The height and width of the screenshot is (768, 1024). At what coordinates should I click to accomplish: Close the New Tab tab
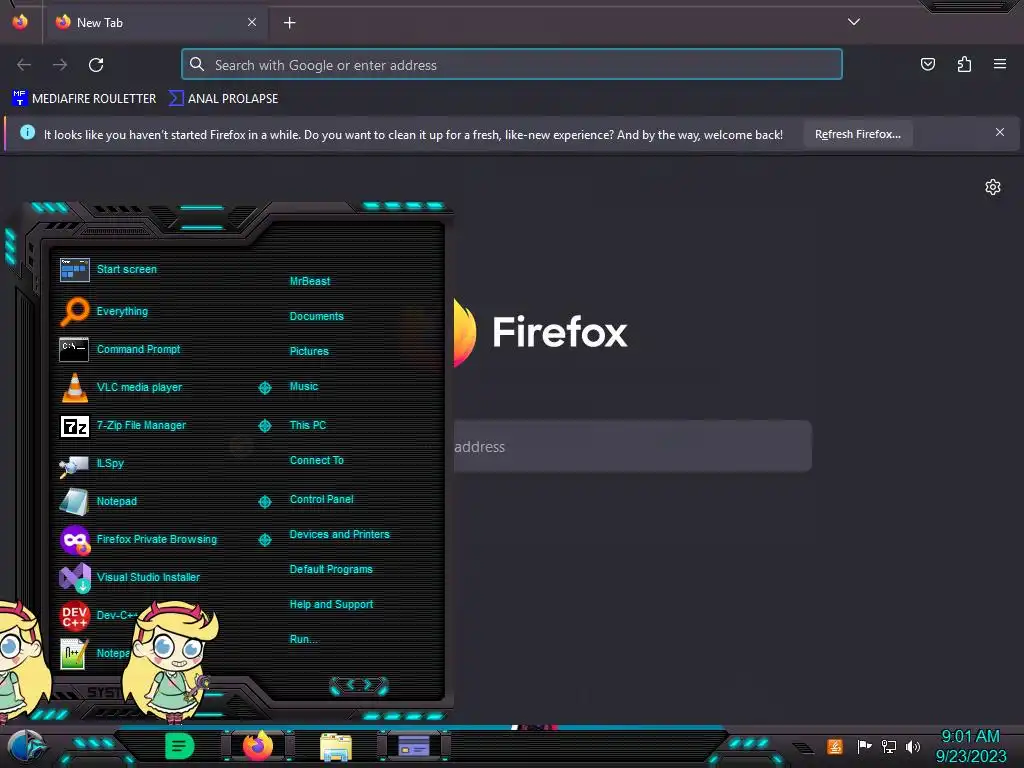tap(252, 22)
